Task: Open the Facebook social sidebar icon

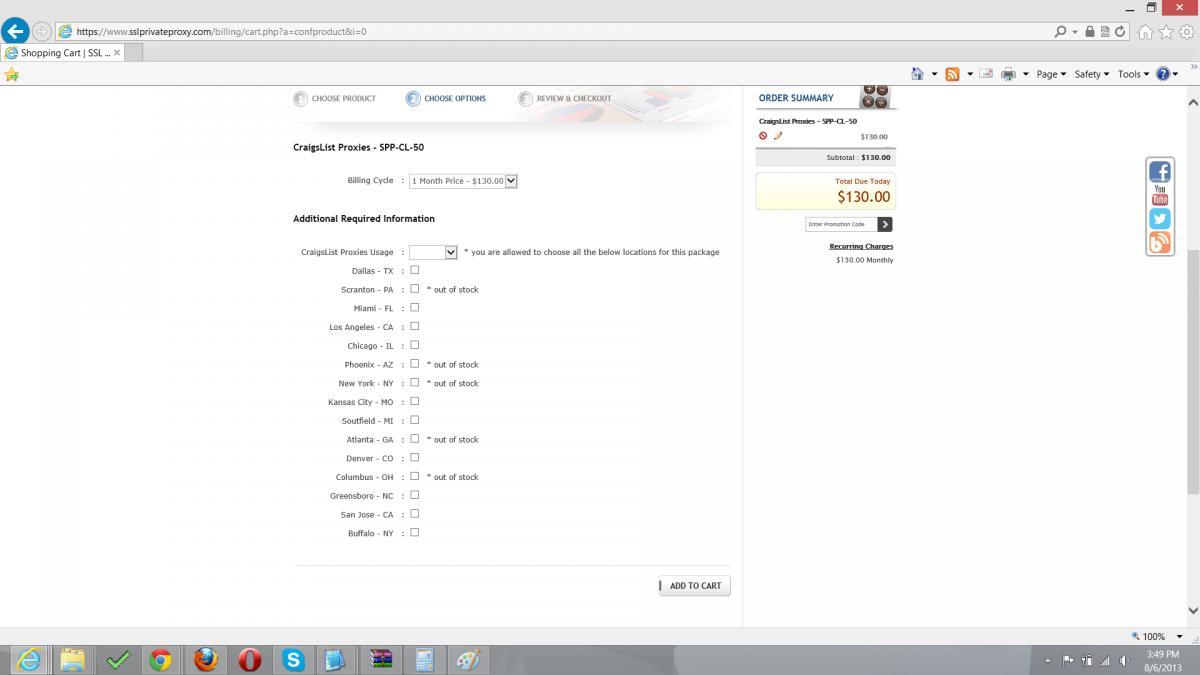Action: pyautogui.click(x=1160, y=172)
